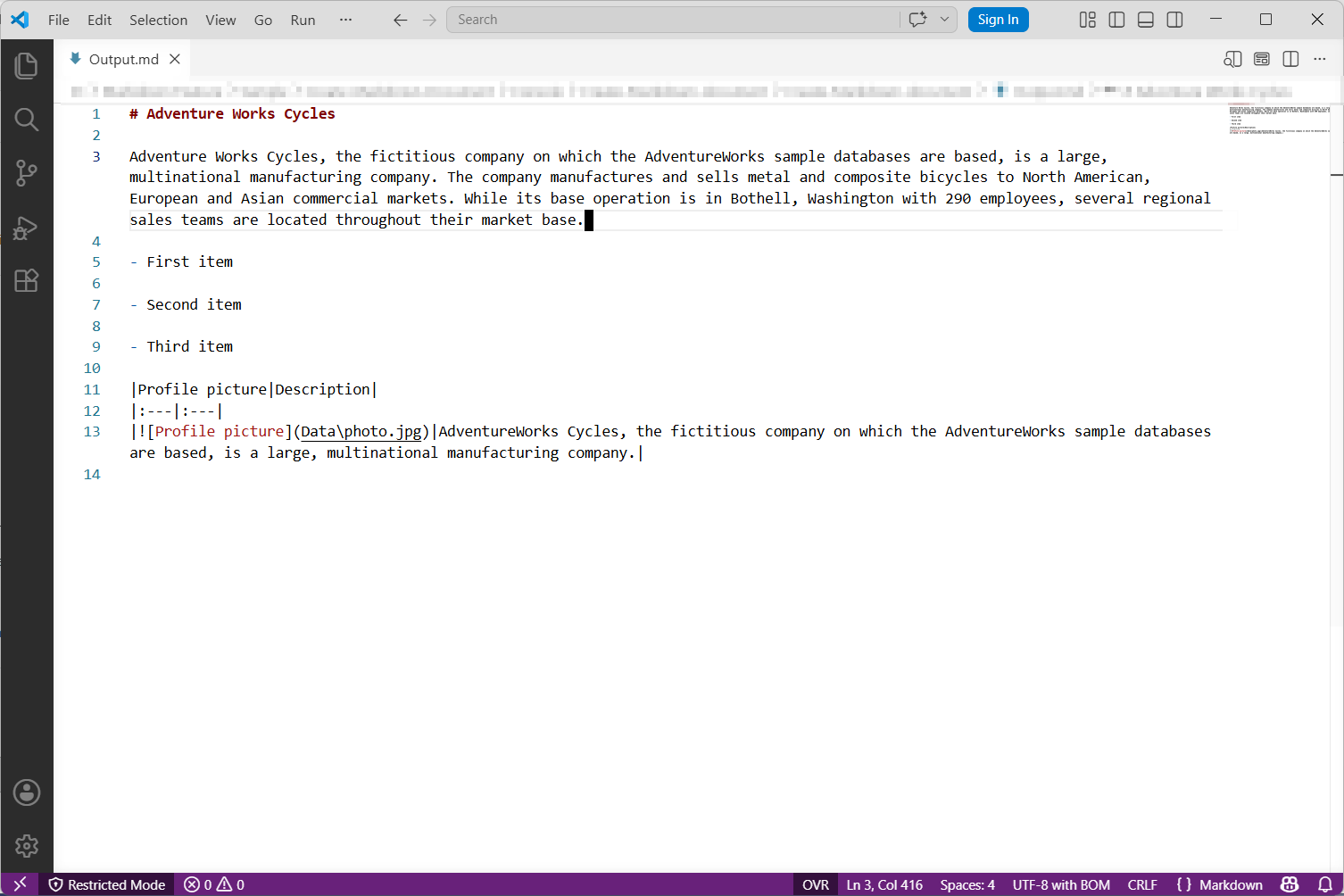Click the 'Third item' list line
This screenshot has height=896, width=1344.
tap(181, 346)
